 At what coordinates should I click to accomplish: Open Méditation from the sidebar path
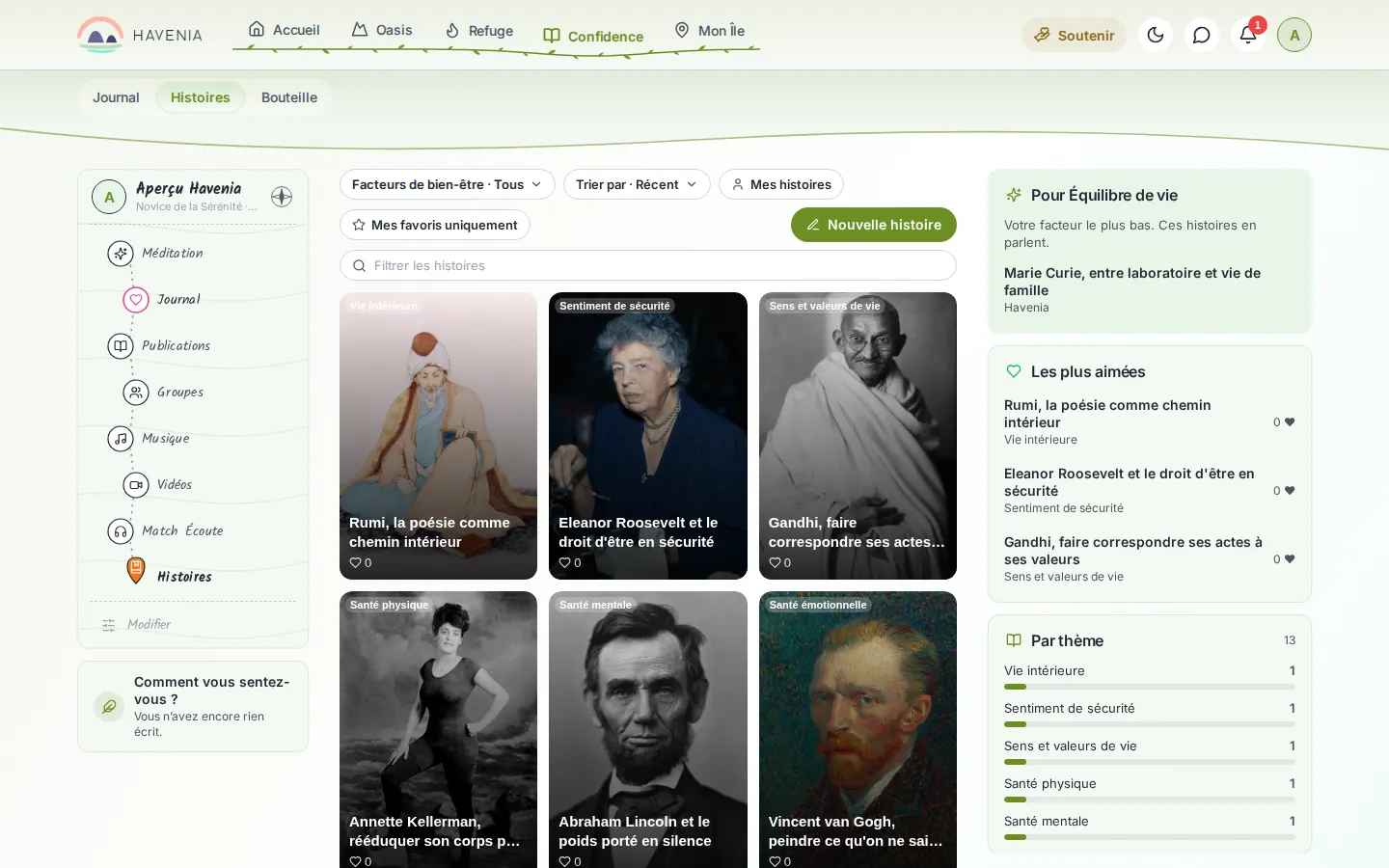pyautogui.click(x=121, y=253)
